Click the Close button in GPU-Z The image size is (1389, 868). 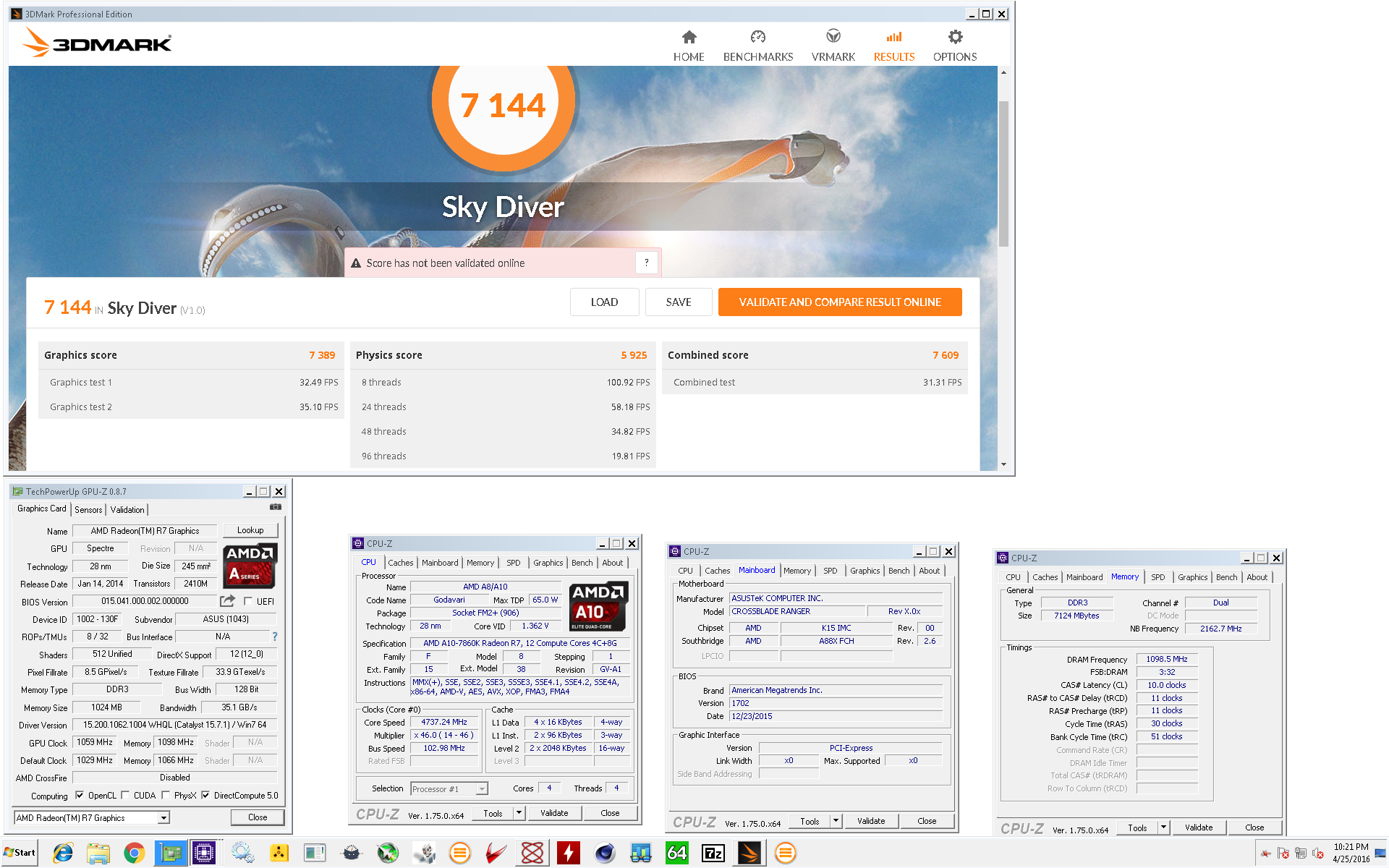258,817
